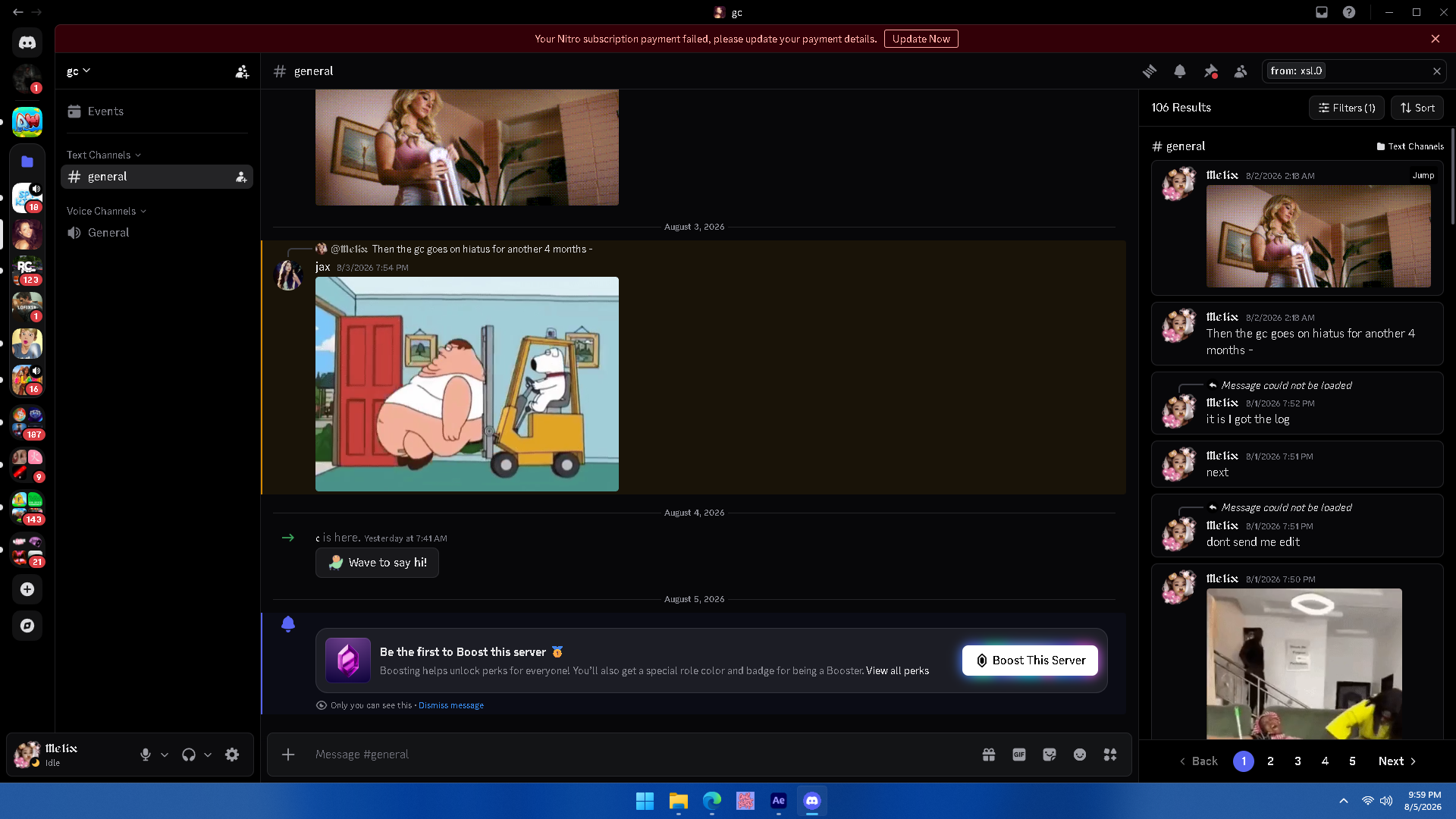Send a gift from message bar

click(989, 755)
